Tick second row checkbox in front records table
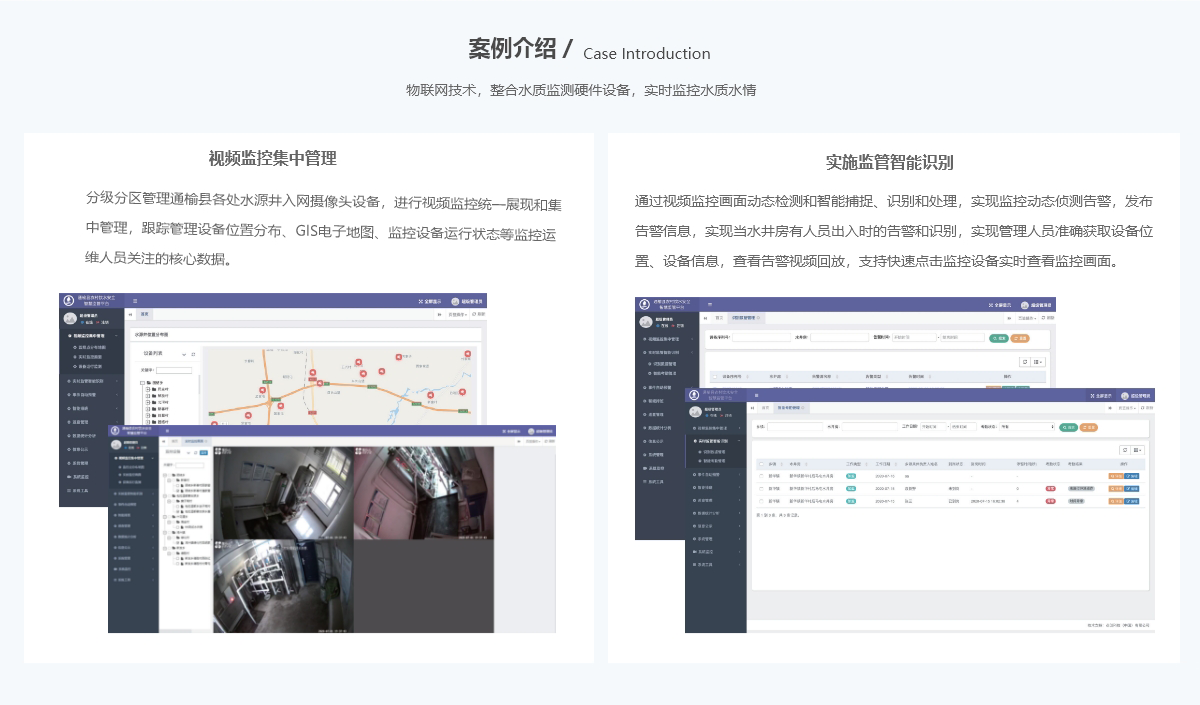The width and height of the screenshot is (1200, 705). click(x=762, y=489)
